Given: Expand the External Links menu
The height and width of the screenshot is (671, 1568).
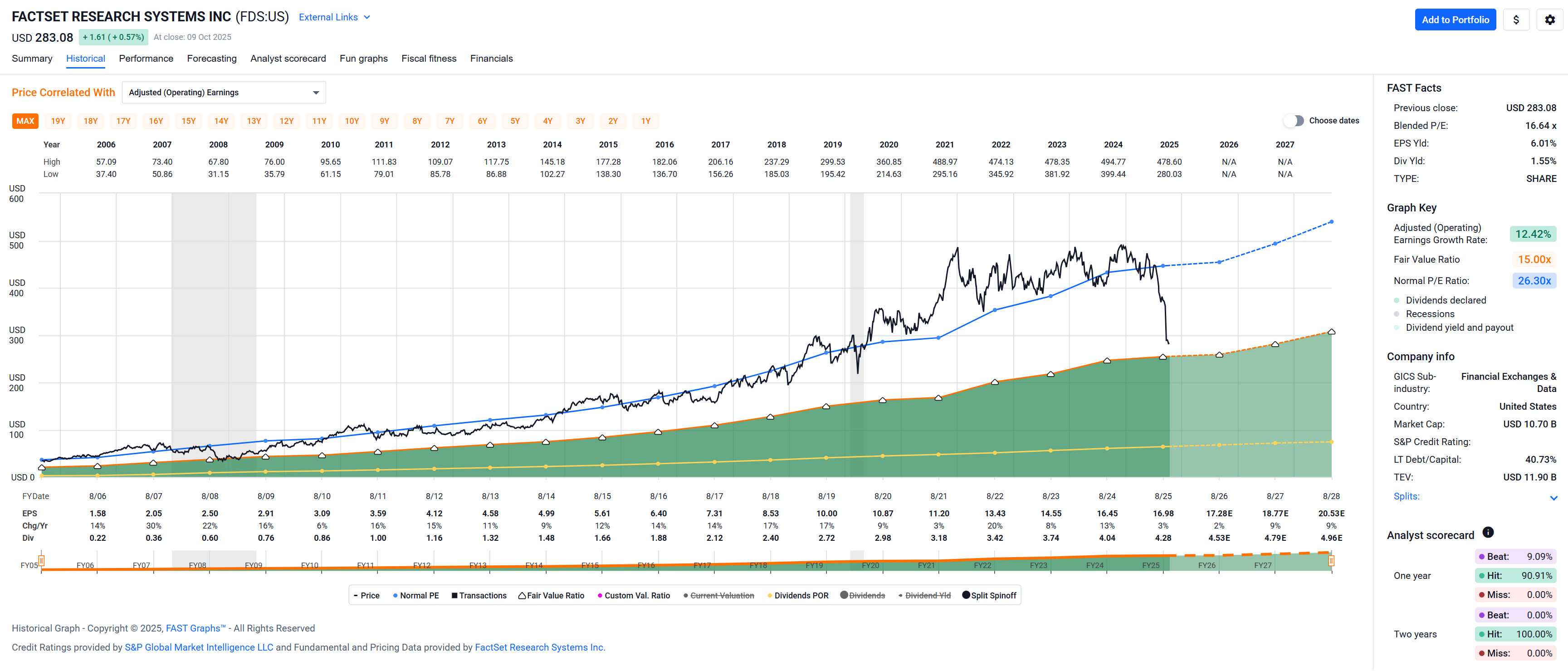Looking at the screenshot, I should [334, 17].
